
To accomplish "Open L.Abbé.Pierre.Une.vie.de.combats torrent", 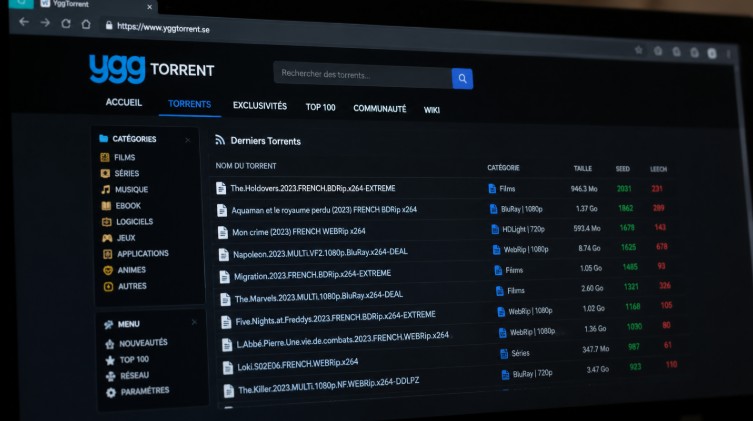I will (342, 339).
